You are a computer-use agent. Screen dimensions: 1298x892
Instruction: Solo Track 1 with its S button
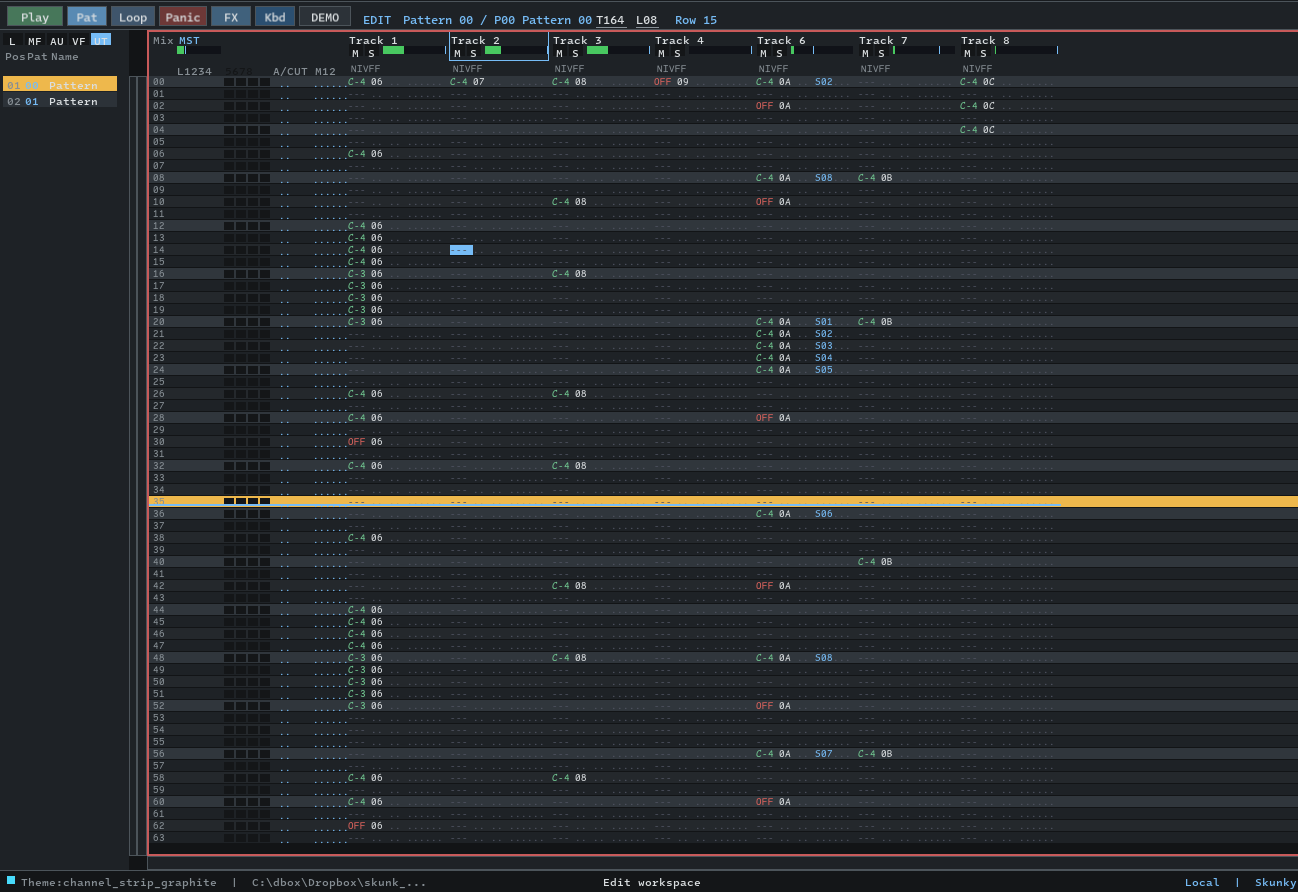(x=371, y=53)
